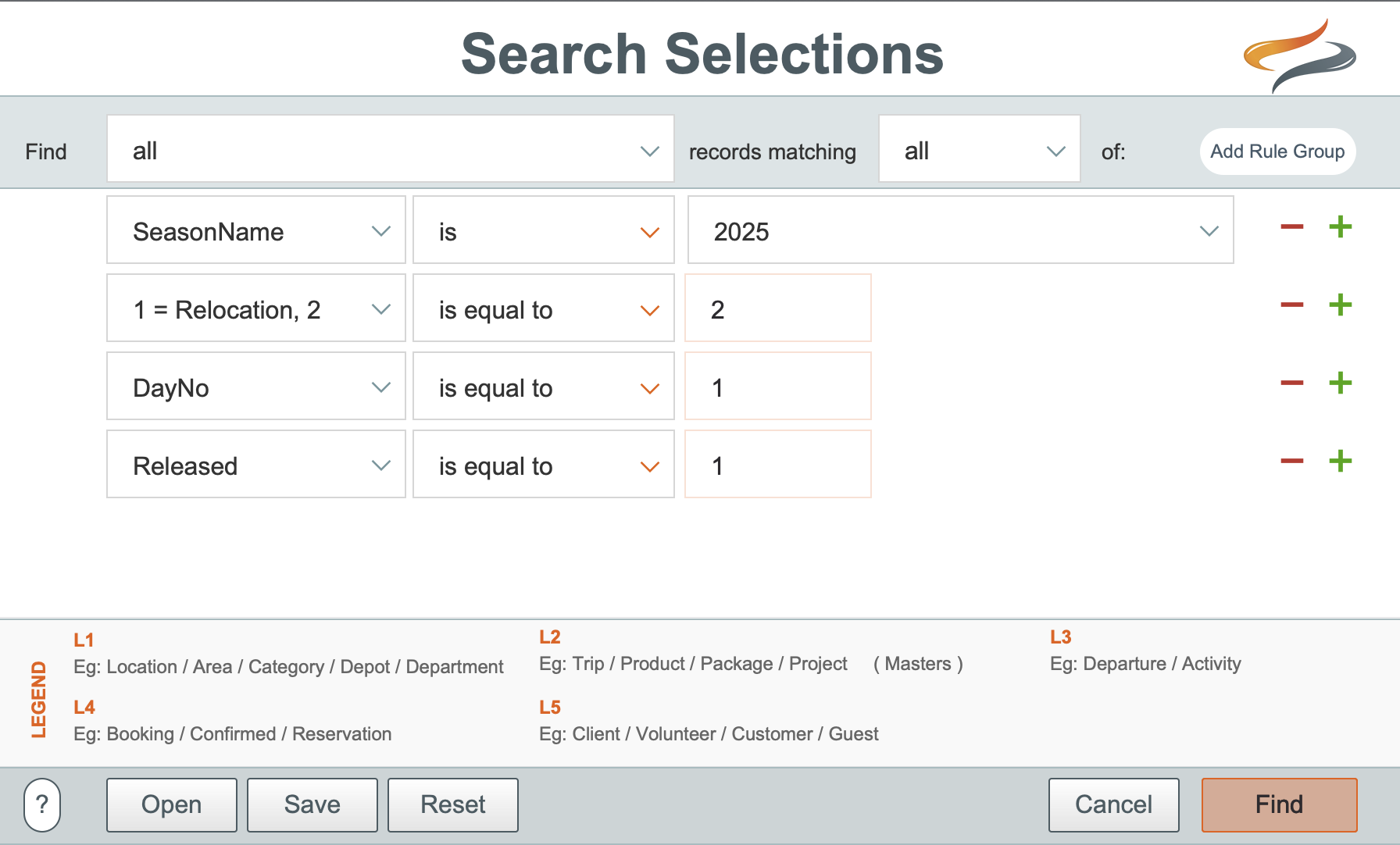The image size is (1400, 845).
Task: Open the '1 = Relocation, 2' field dropdown
Action: (256, 308)
